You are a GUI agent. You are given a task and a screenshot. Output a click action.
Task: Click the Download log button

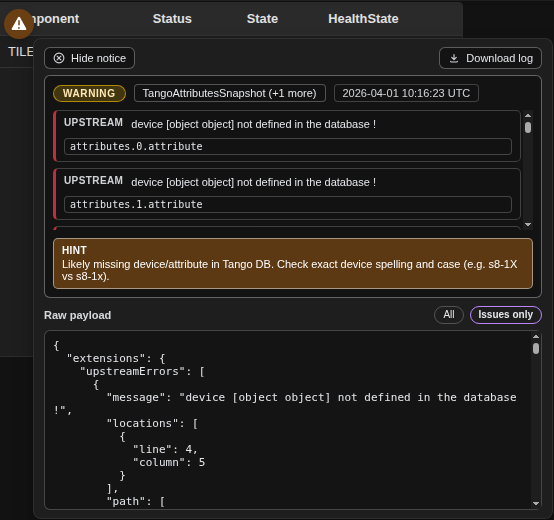point(490,58)
